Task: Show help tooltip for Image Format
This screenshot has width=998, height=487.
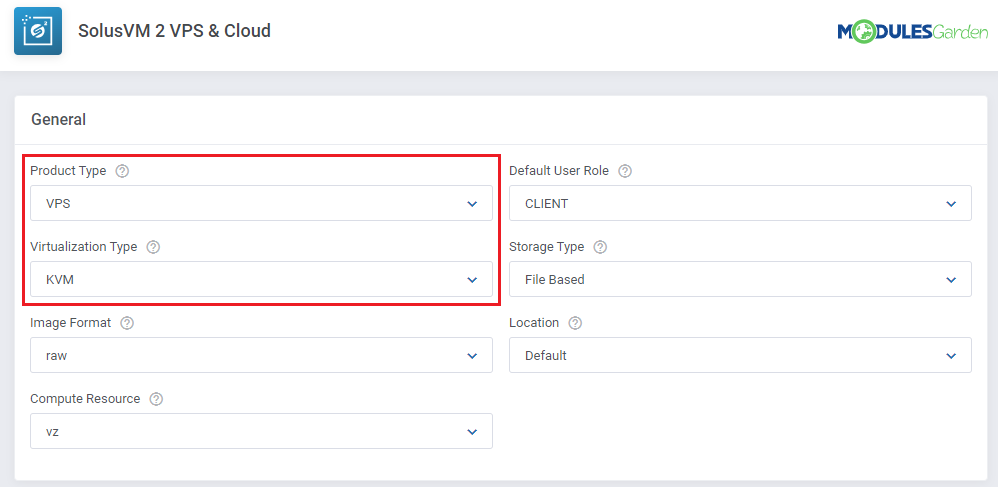Action: point(127,323)
